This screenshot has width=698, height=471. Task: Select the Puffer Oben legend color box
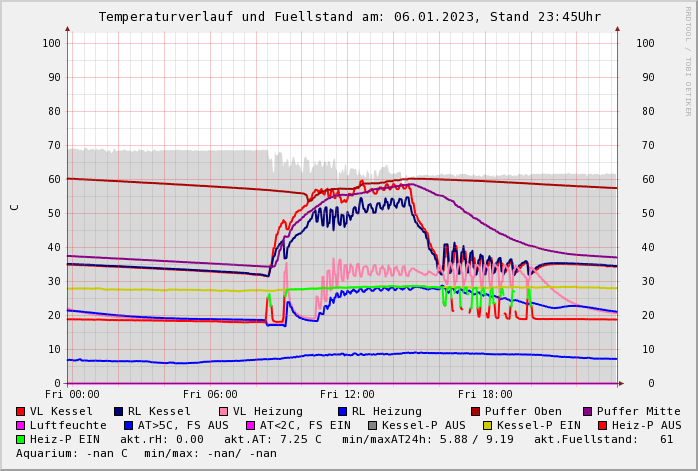pyautogui.click(x=476, y=411)
